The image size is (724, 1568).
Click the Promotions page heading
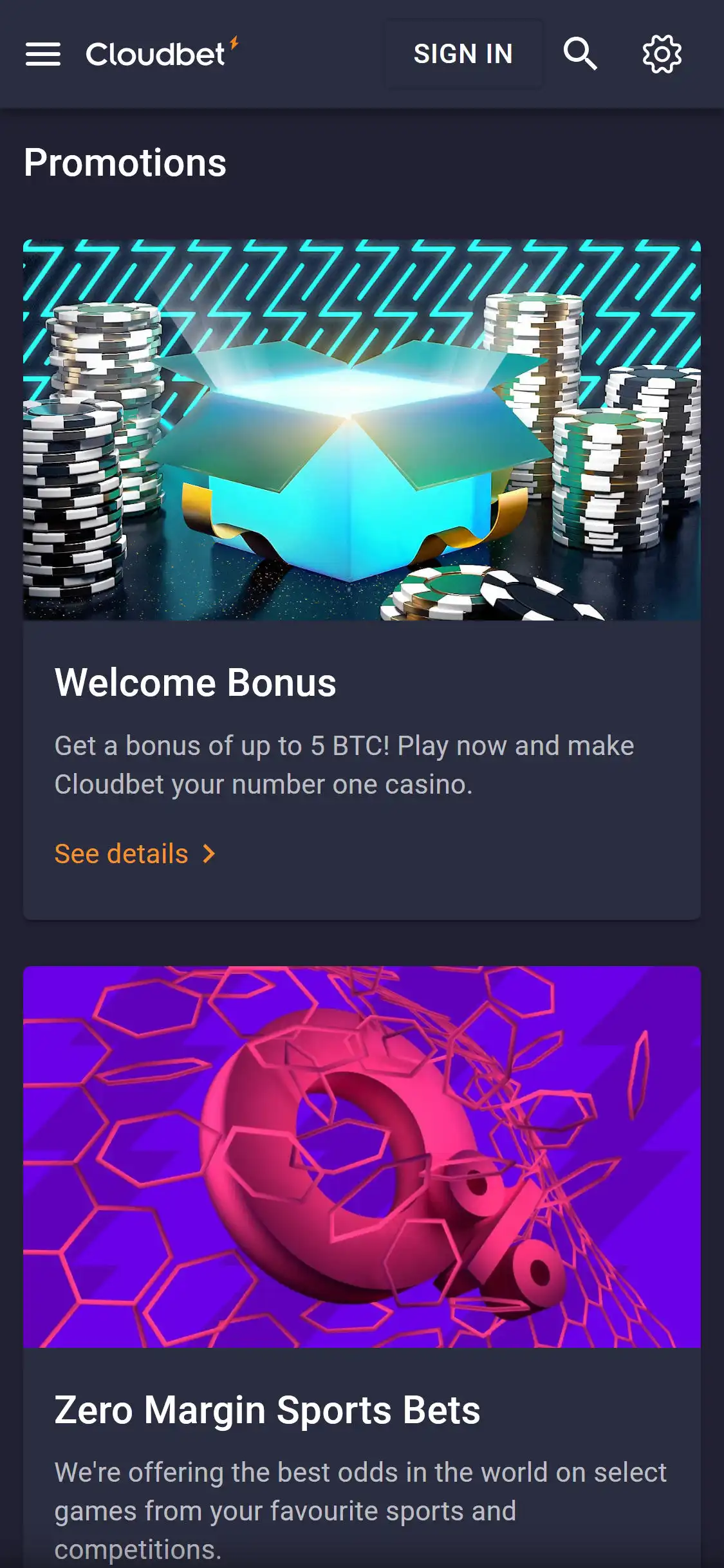point(125,162)
